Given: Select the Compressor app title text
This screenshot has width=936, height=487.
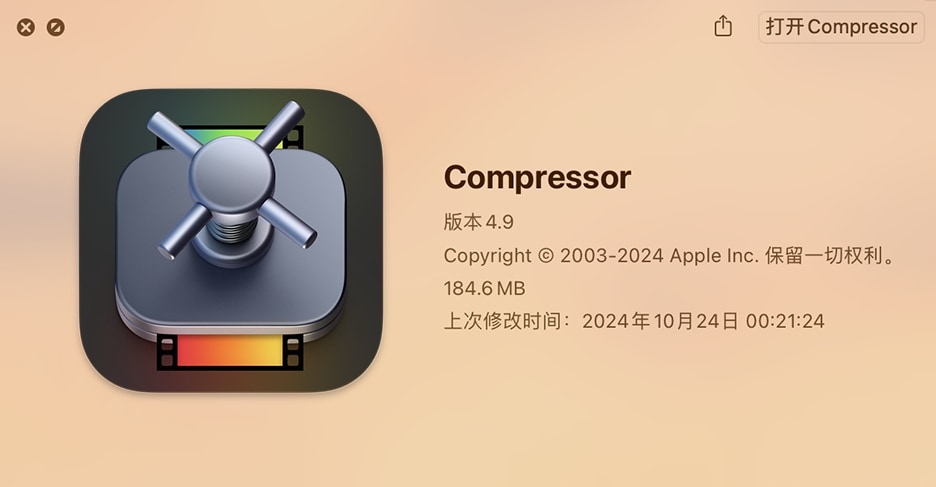Looking at the screenshot, I should 537,177.
